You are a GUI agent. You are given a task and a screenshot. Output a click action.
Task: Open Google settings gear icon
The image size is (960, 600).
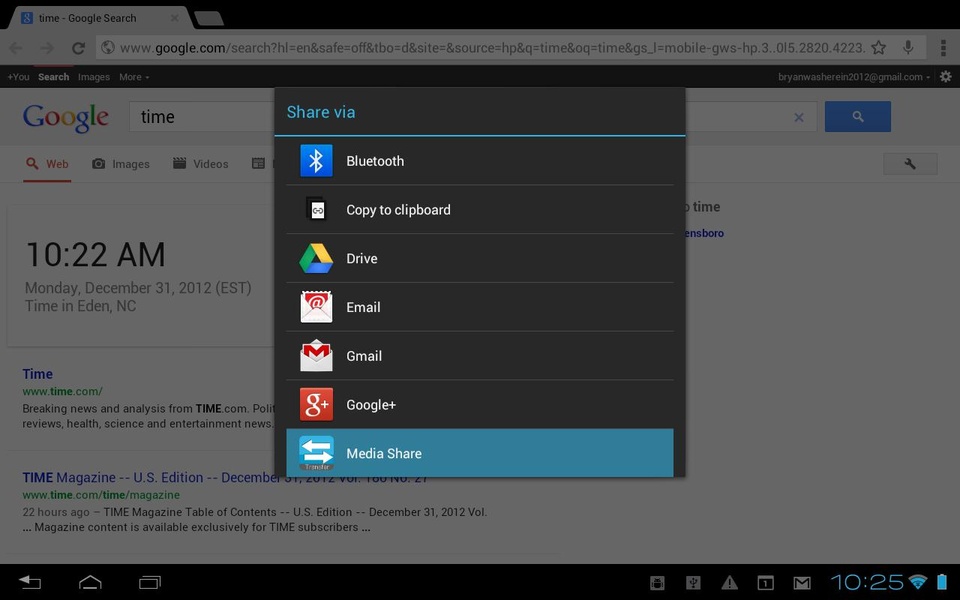click(946, 77)
